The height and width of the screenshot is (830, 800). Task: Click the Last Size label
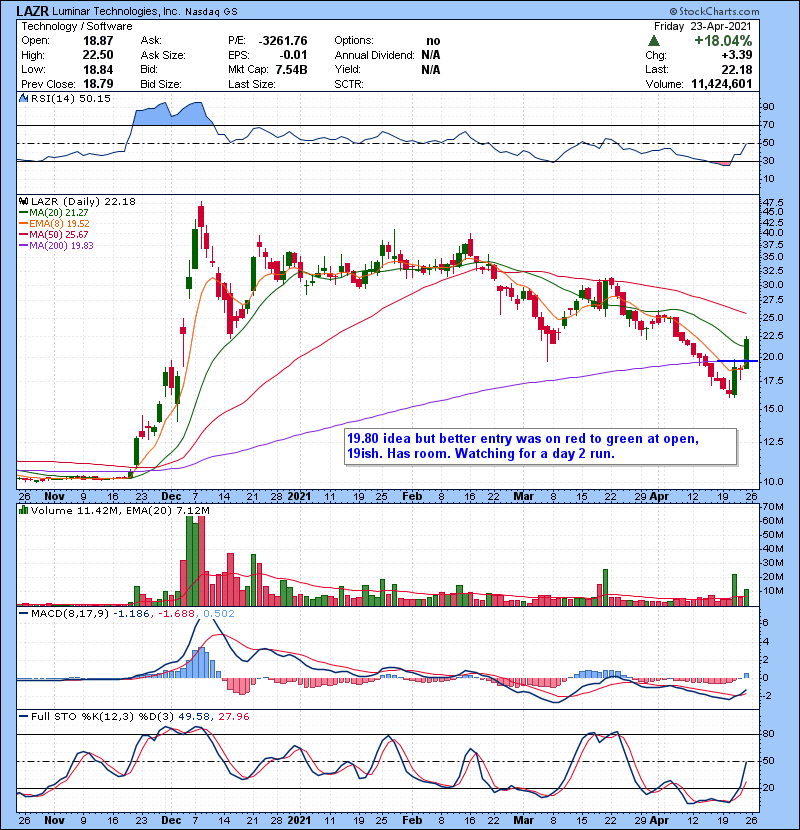(252, 84)
